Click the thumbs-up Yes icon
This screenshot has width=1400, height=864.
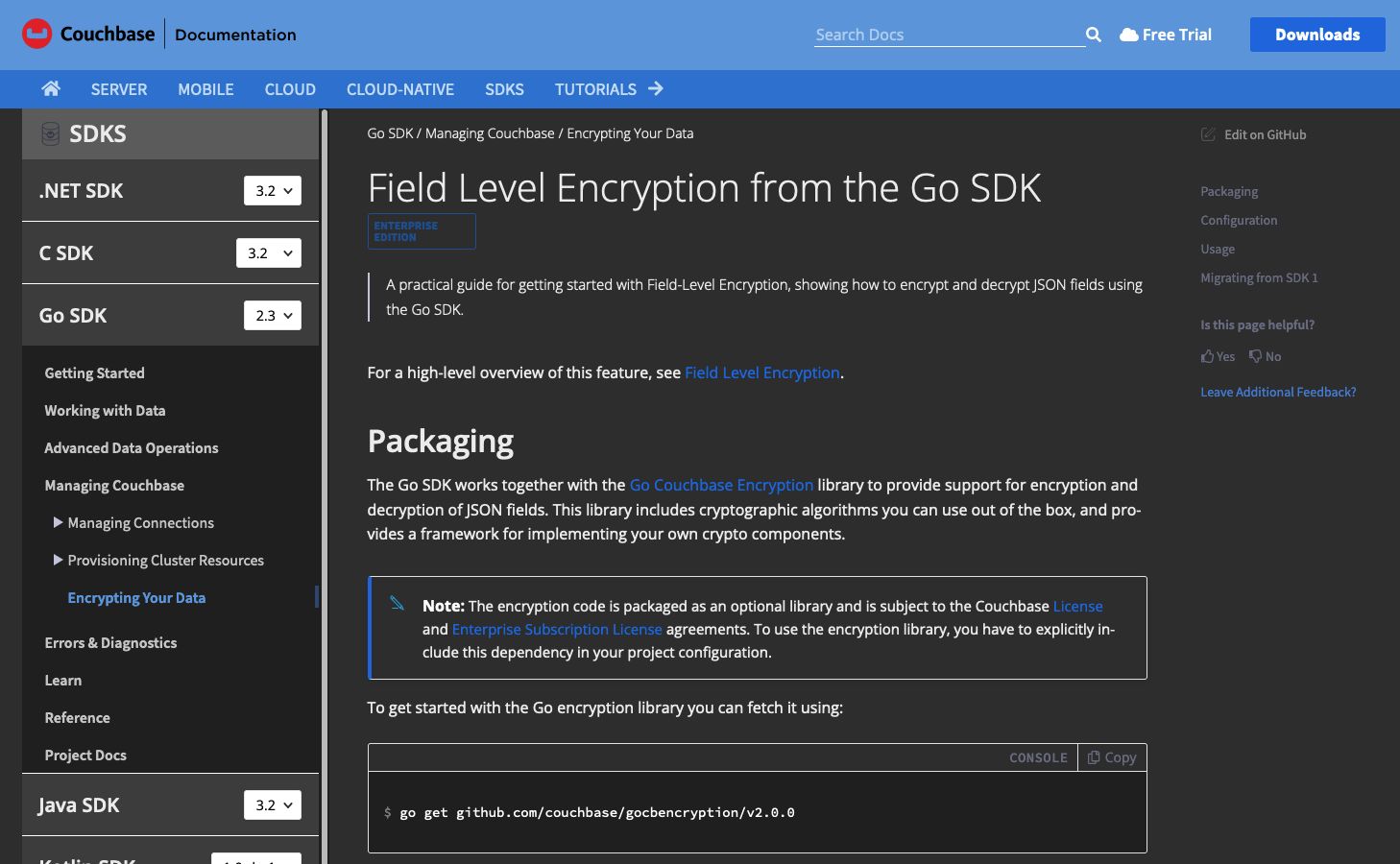coord(1207,356)
